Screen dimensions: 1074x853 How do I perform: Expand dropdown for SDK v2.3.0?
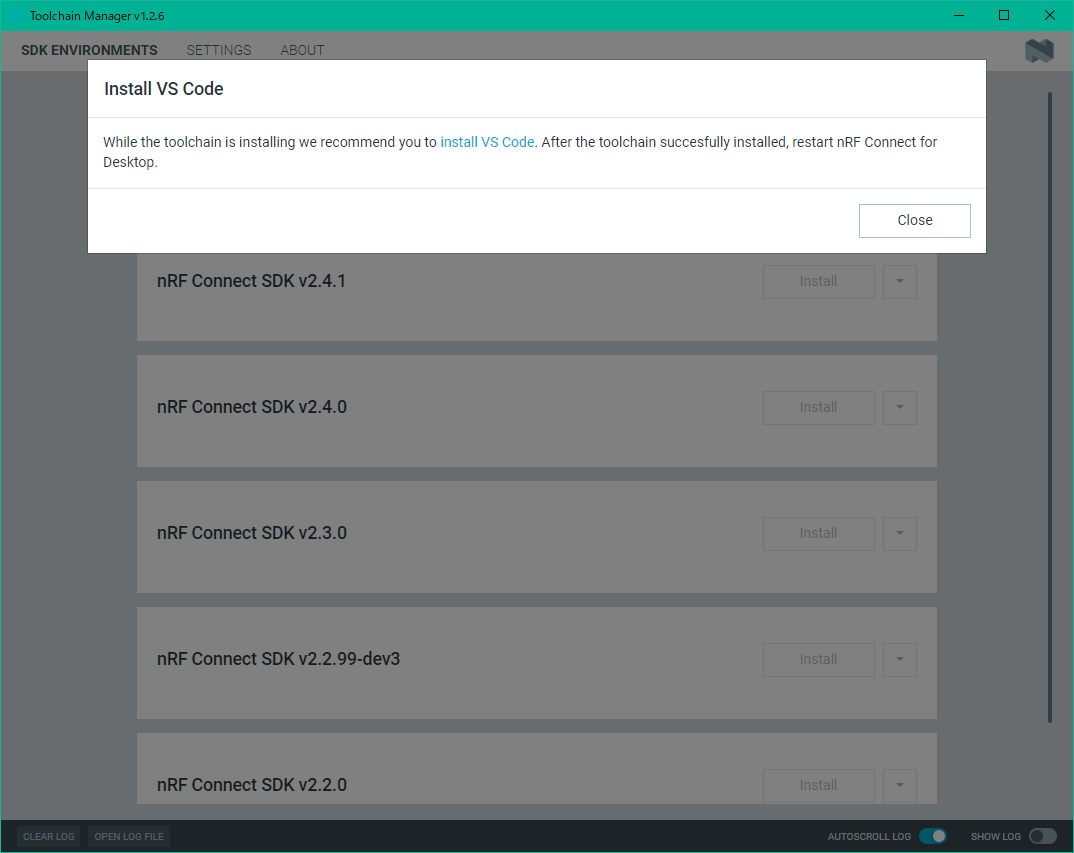coord(900,534)
